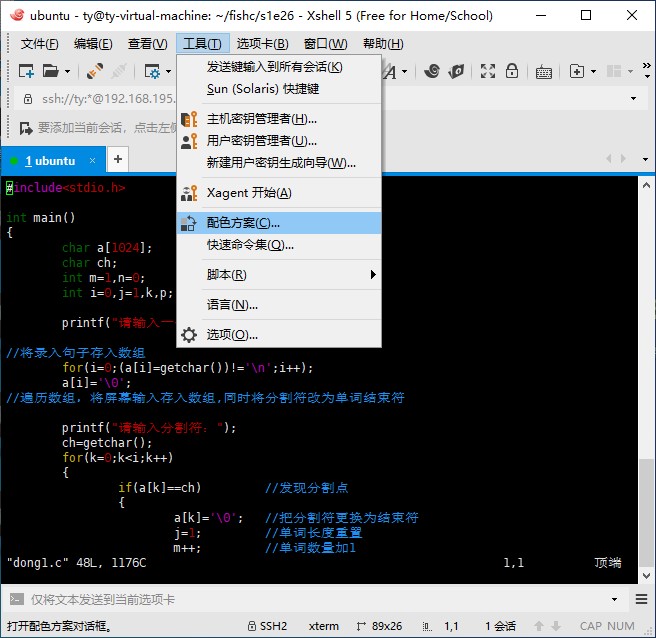Viewport: 656px width, 638px height.
Task: Click the gear icon beside 选项(O)
Action: click(189, 335)
